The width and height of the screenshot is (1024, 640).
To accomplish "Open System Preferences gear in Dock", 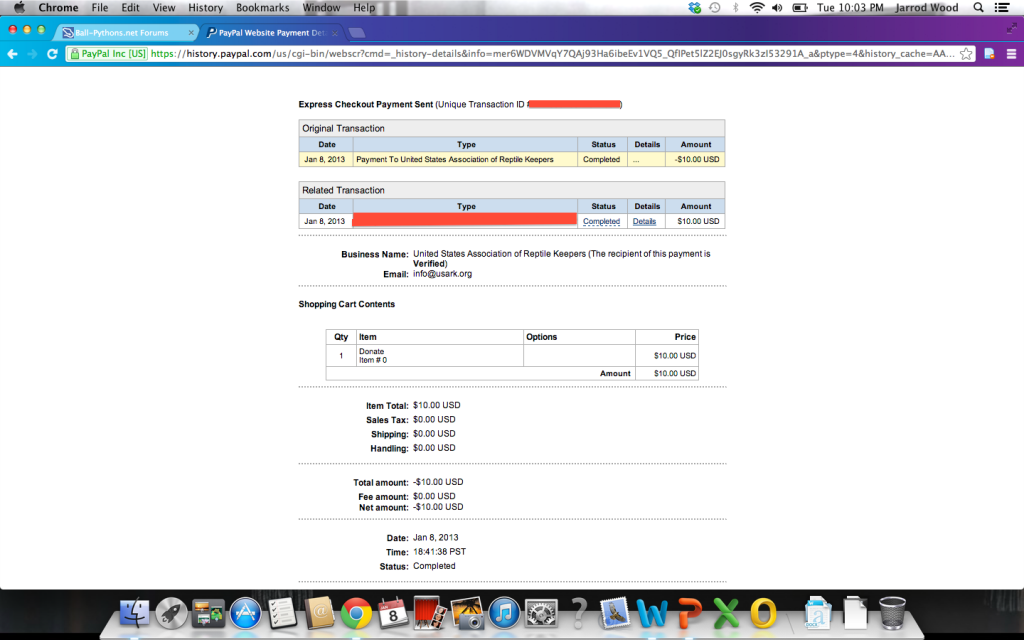I will (541, 613).
